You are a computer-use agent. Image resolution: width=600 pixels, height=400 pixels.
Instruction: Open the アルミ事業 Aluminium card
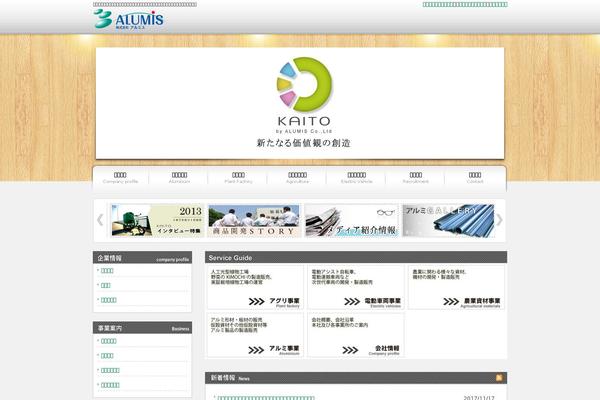[255, 335]
